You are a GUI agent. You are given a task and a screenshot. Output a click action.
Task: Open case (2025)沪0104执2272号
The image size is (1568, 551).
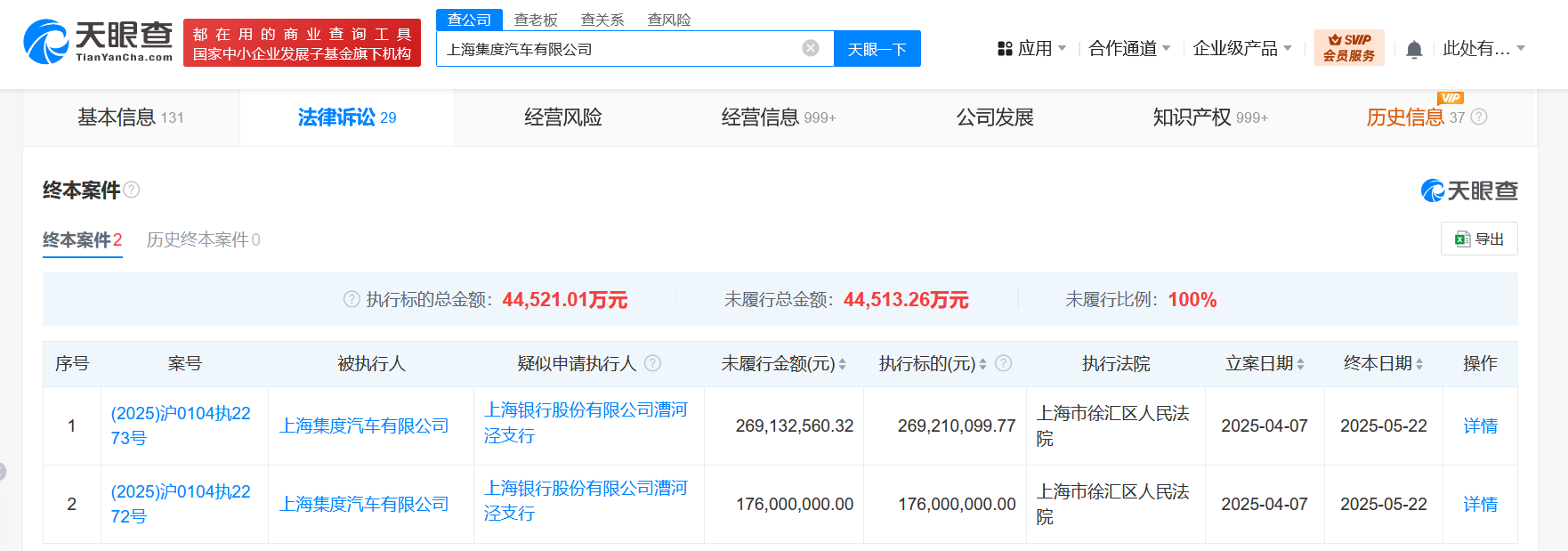(181, 504)
